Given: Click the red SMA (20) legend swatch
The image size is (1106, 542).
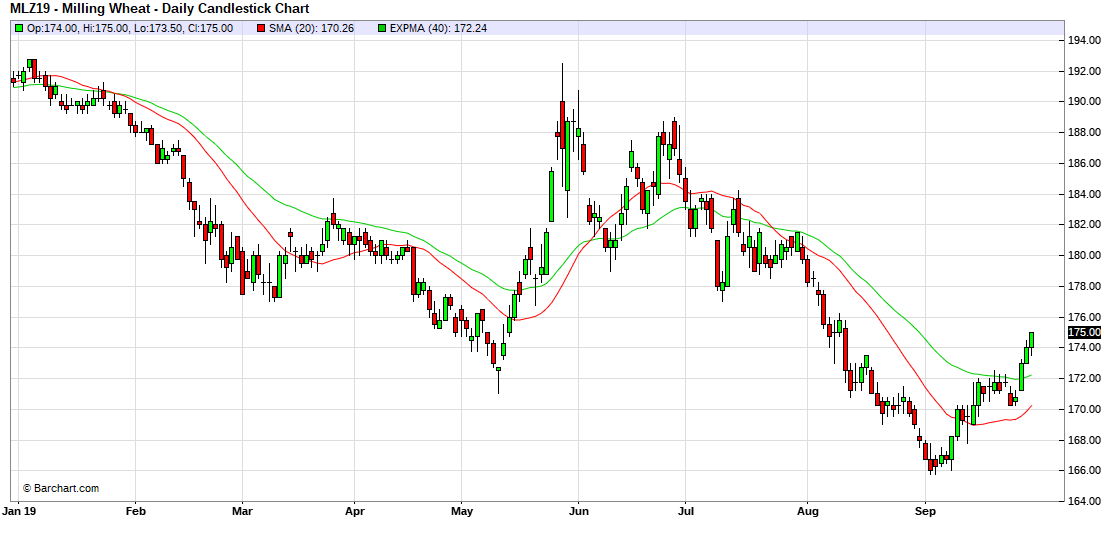Looking at the screenshot, I should point(261,28).
